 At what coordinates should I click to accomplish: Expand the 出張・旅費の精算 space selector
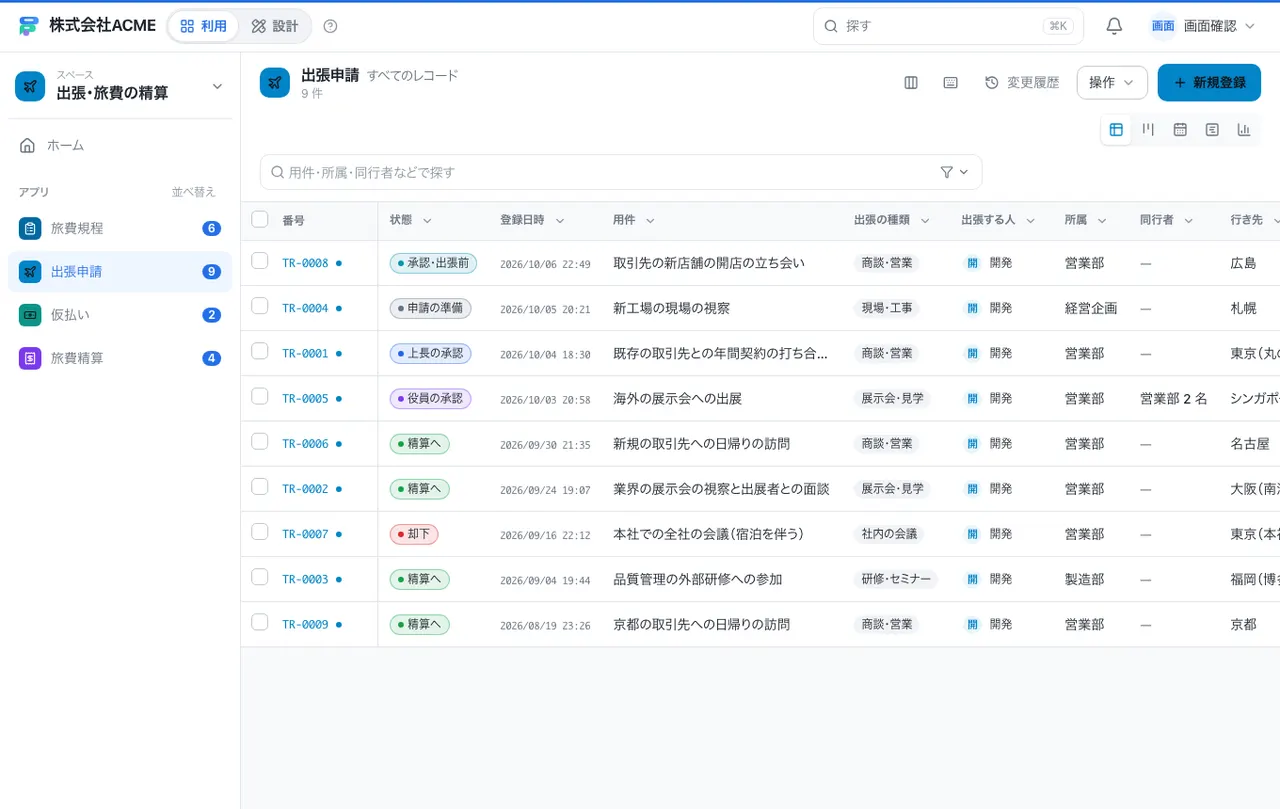(120, 86)
